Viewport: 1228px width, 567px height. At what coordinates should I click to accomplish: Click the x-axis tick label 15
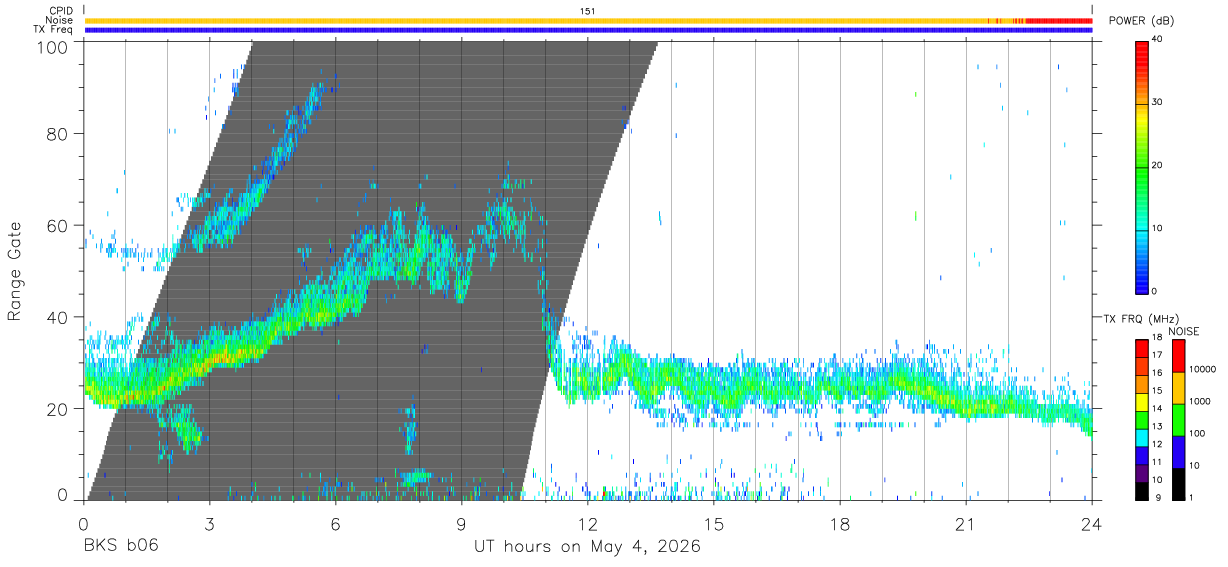click(713, 523)
